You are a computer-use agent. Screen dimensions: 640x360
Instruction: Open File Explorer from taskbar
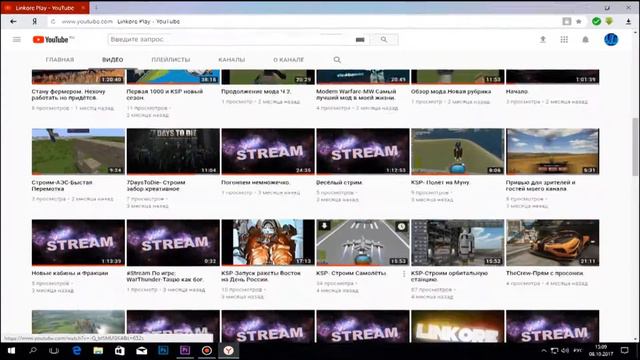point(98,351)
